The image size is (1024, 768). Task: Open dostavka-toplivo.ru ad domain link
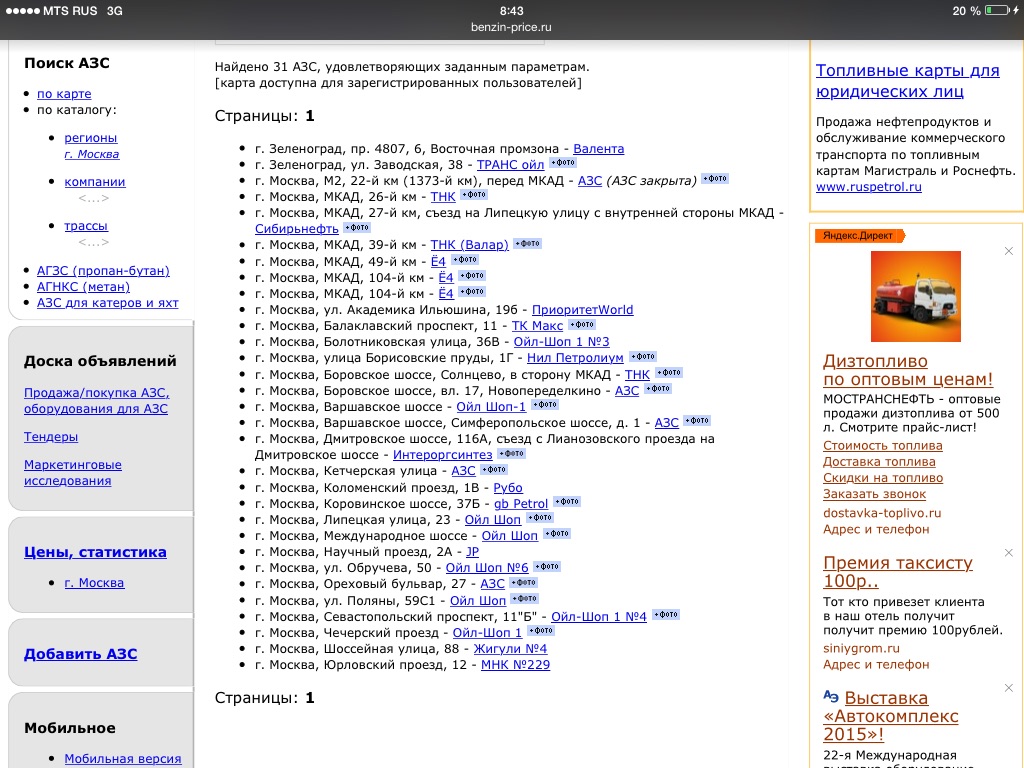pos(882,513)
